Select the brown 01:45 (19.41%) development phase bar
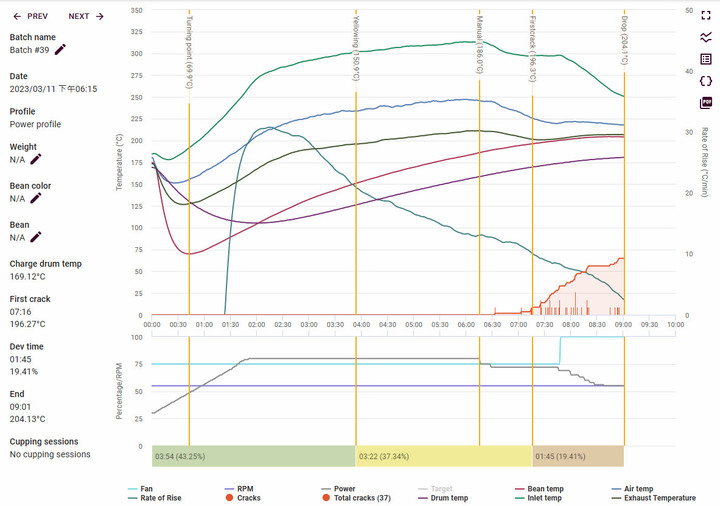The height and width of the screenshot is (506, 720). tap(578, 456)
